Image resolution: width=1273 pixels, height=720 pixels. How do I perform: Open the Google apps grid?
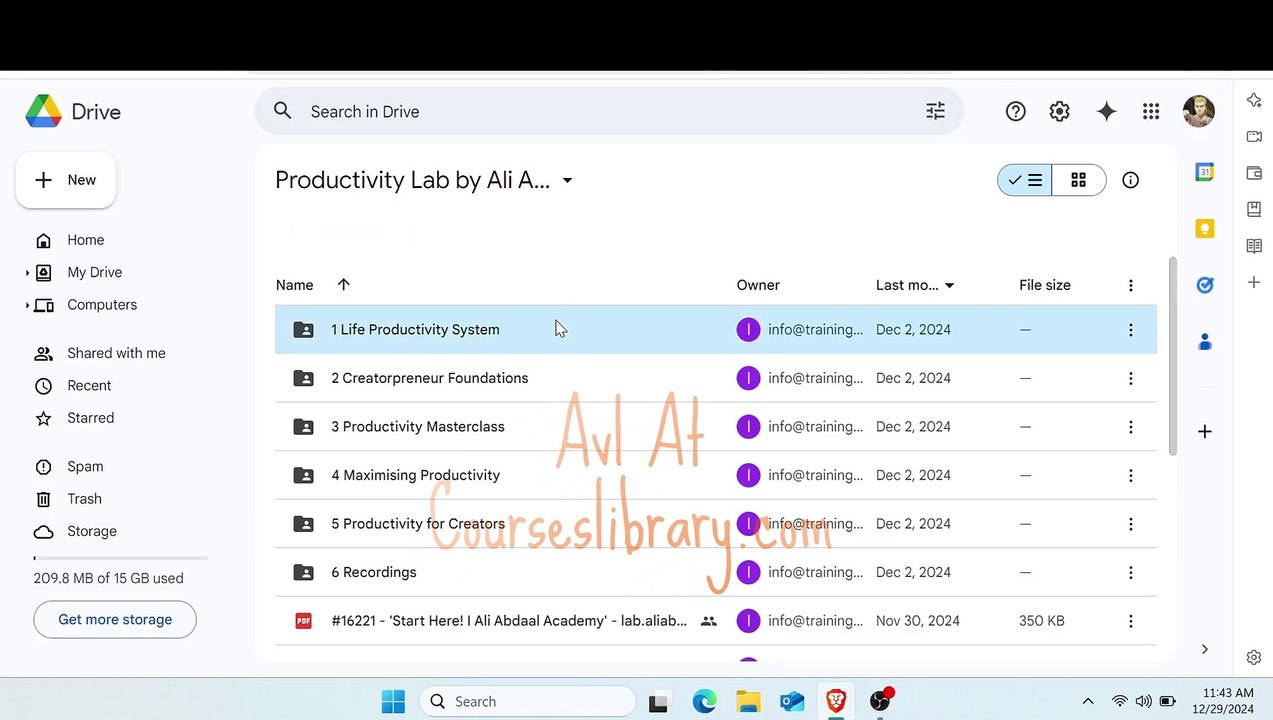1151,112
